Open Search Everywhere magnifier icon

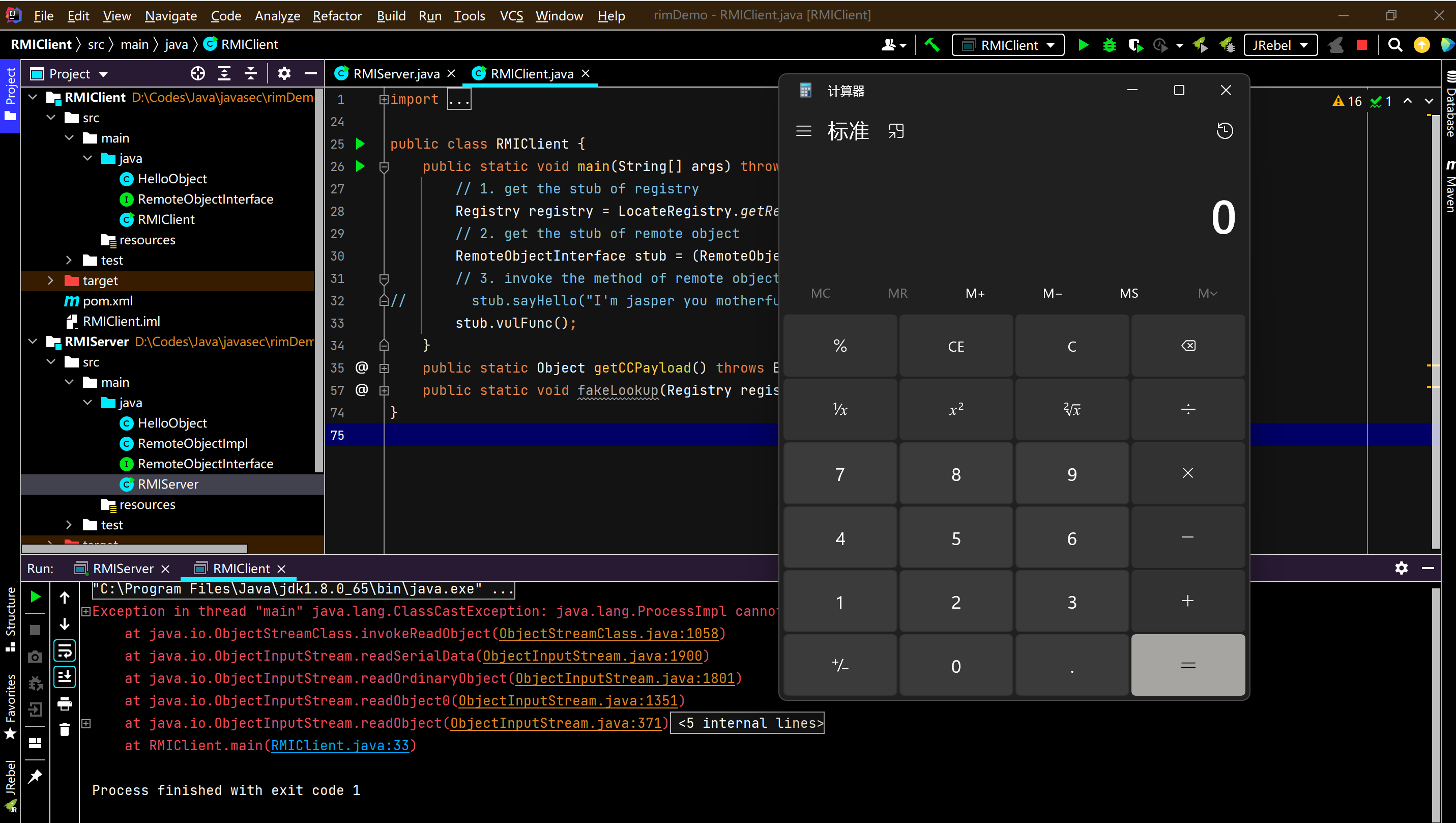(1395, 45)
